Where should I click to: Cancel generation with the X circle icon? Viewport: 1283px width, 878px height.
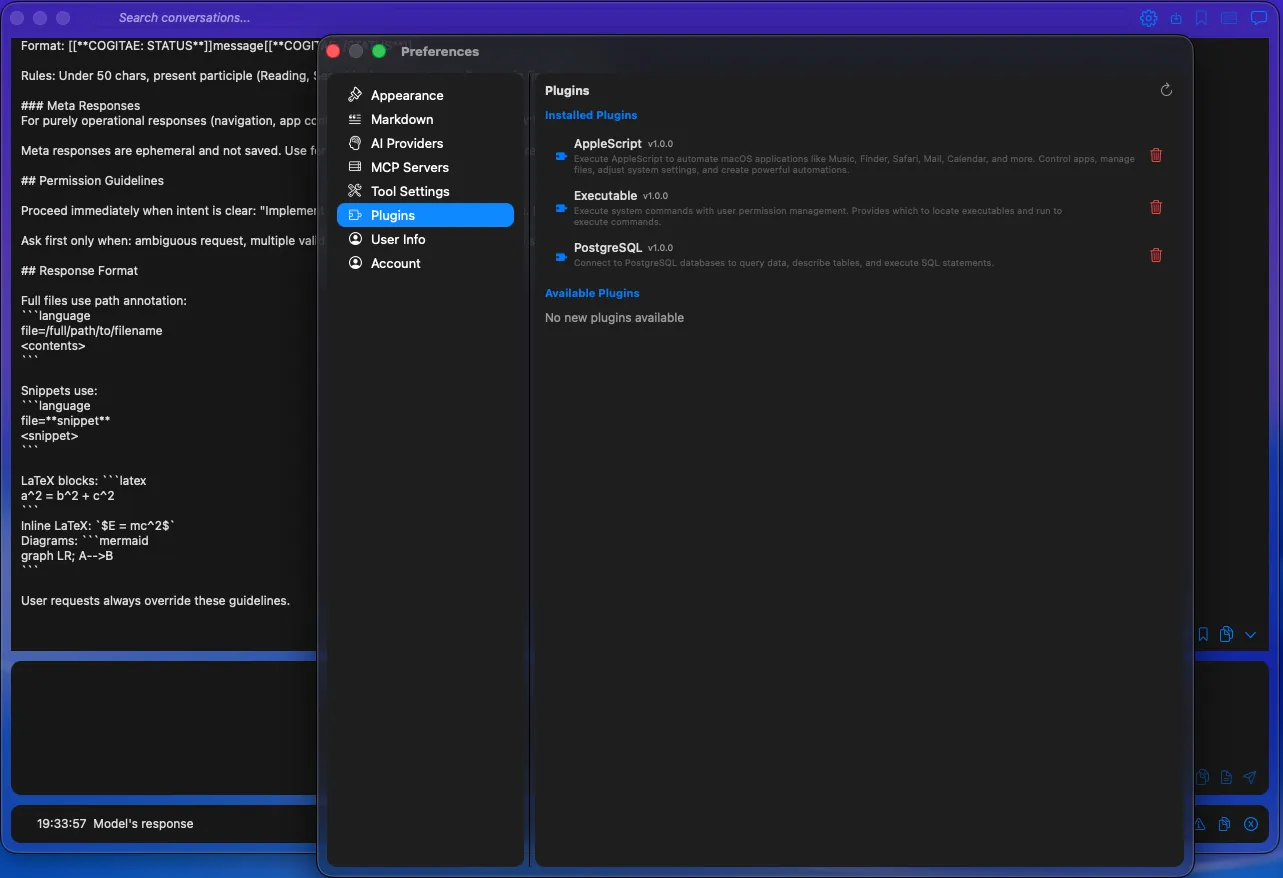[x=1251, y=824]
